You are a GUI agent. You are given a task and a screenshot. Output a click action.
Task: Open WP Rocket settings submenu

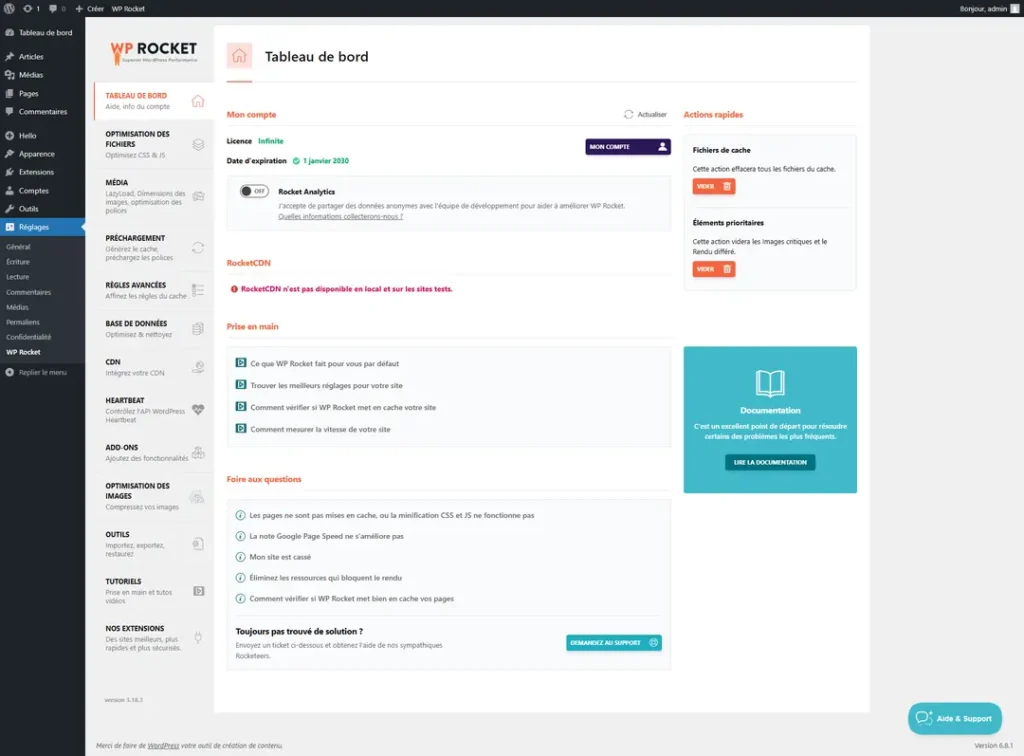pos(24,352)
